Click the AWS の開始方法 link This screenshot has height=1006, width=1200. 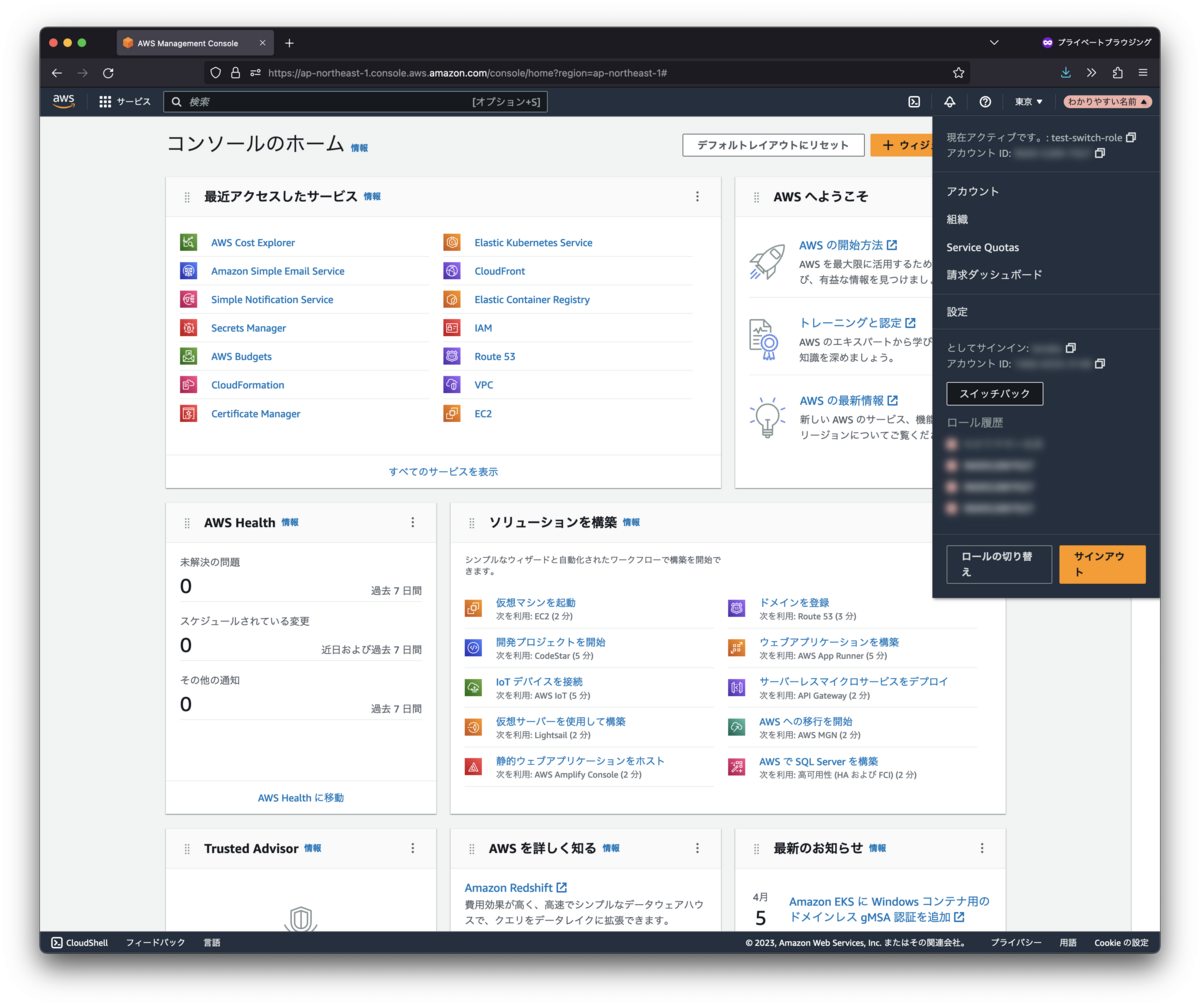click(848, 245)
